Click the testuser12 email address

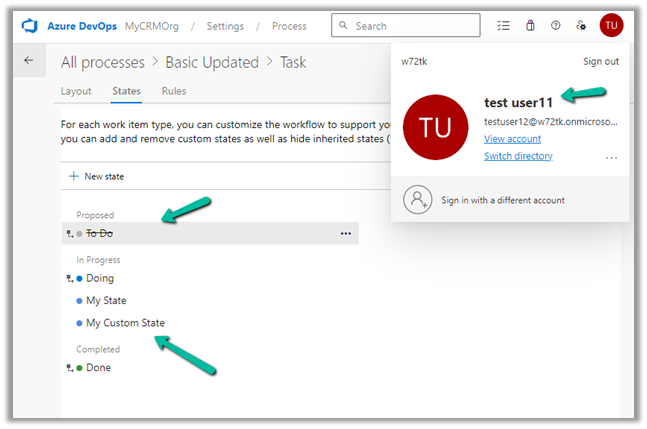point(550,122)
